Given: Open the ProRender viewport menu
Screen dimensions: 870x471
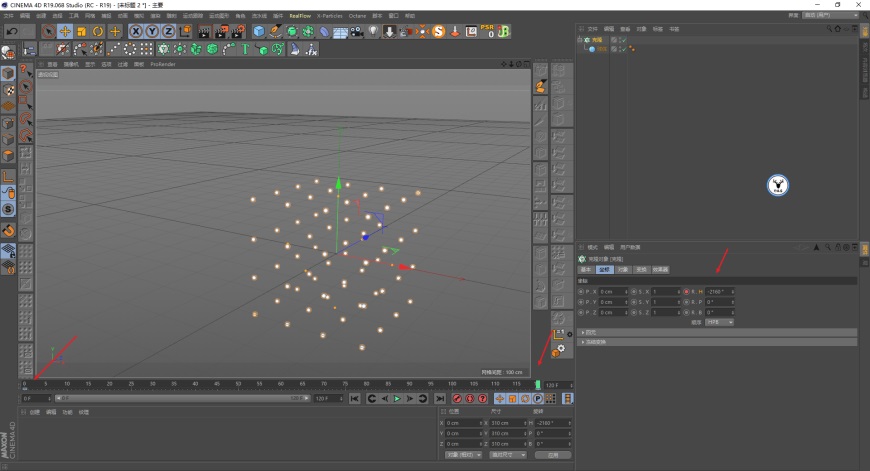Looking at the screenshot, I should 163,64.
